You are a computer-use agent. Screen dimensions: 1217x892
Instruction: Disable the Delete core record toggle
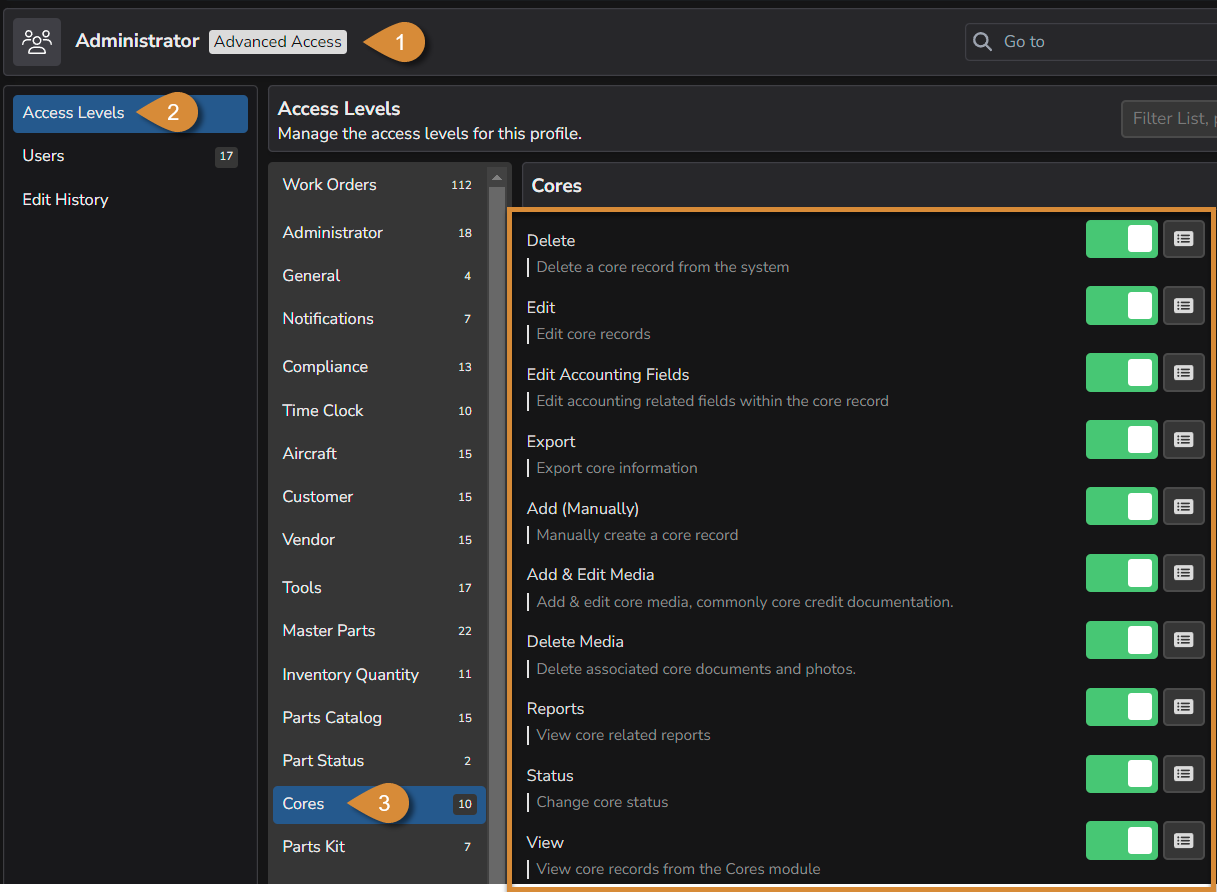tap(1121, 239)
